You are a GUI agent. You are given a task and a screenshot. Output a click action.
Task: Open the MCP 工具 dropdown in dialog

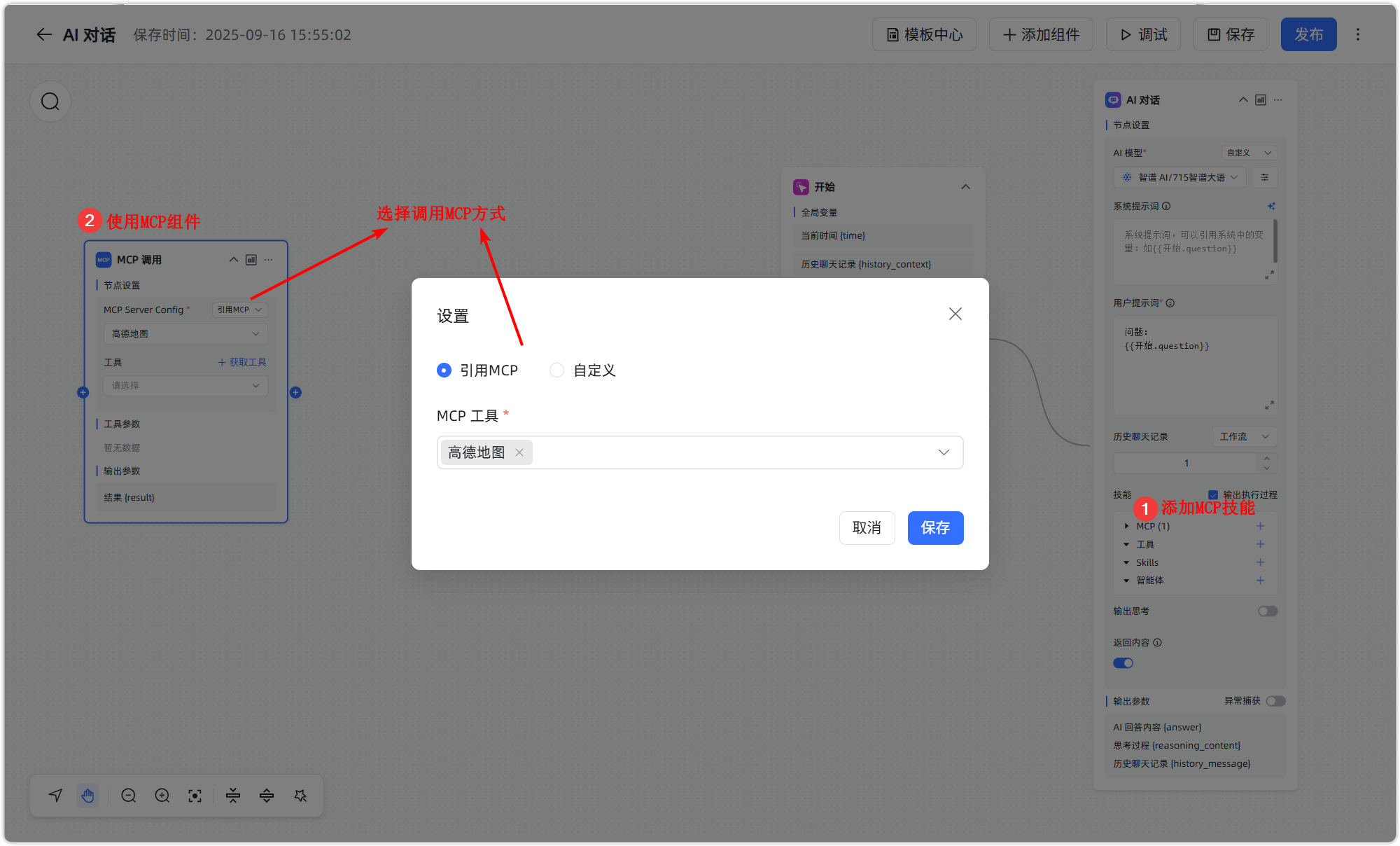click(700, 452)
